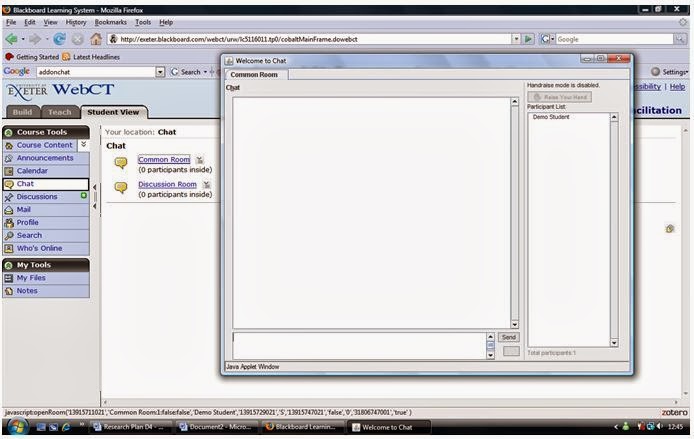Click the Common Room speech bubble icon
Viewport: 694px width, 439px height.
(x=121, y=163)
